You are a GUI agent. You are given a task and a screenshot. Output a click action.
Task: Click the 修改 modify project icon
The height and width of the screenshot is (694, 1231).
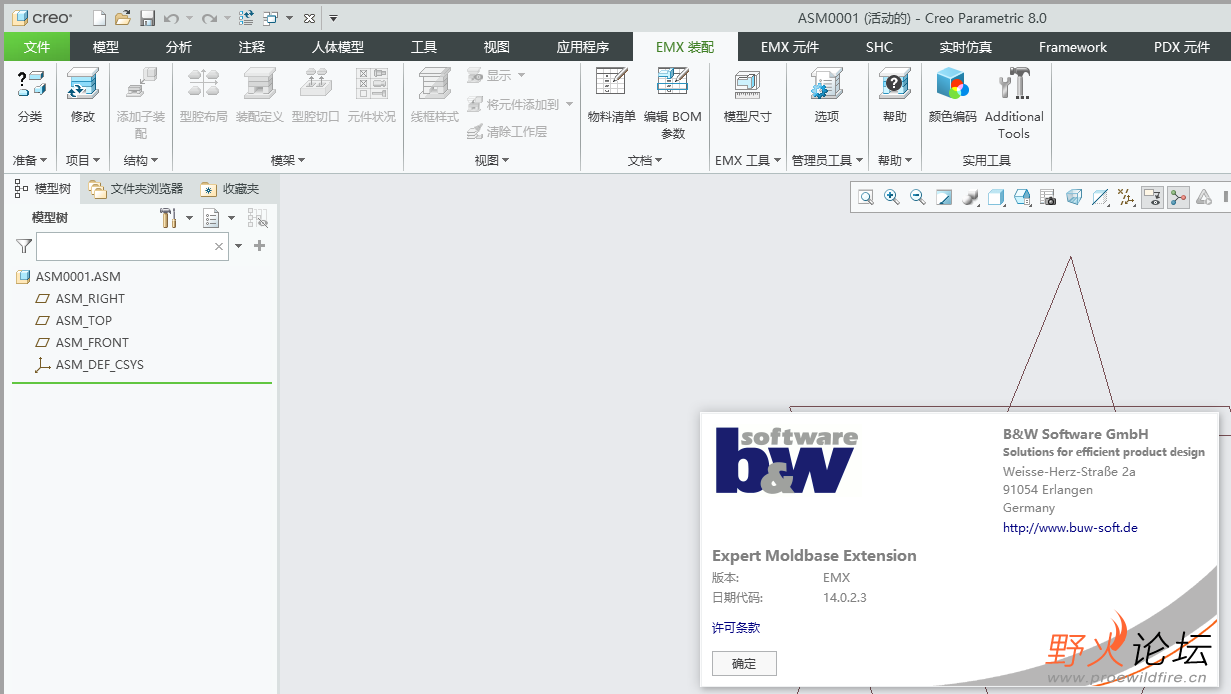pos(82,85)
